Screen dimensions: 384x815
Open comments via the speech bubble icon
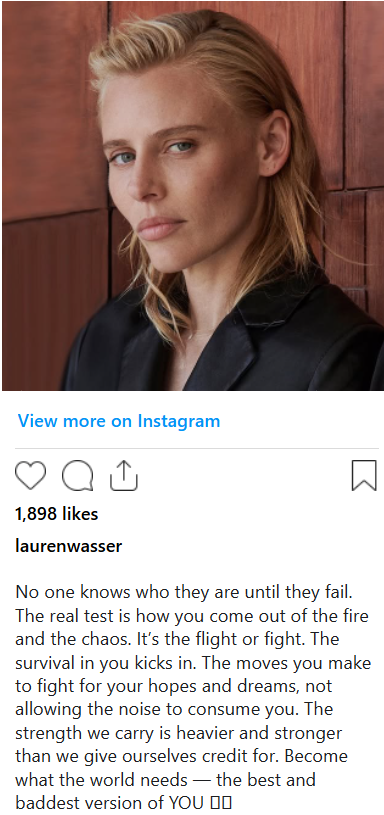(78, 476)
